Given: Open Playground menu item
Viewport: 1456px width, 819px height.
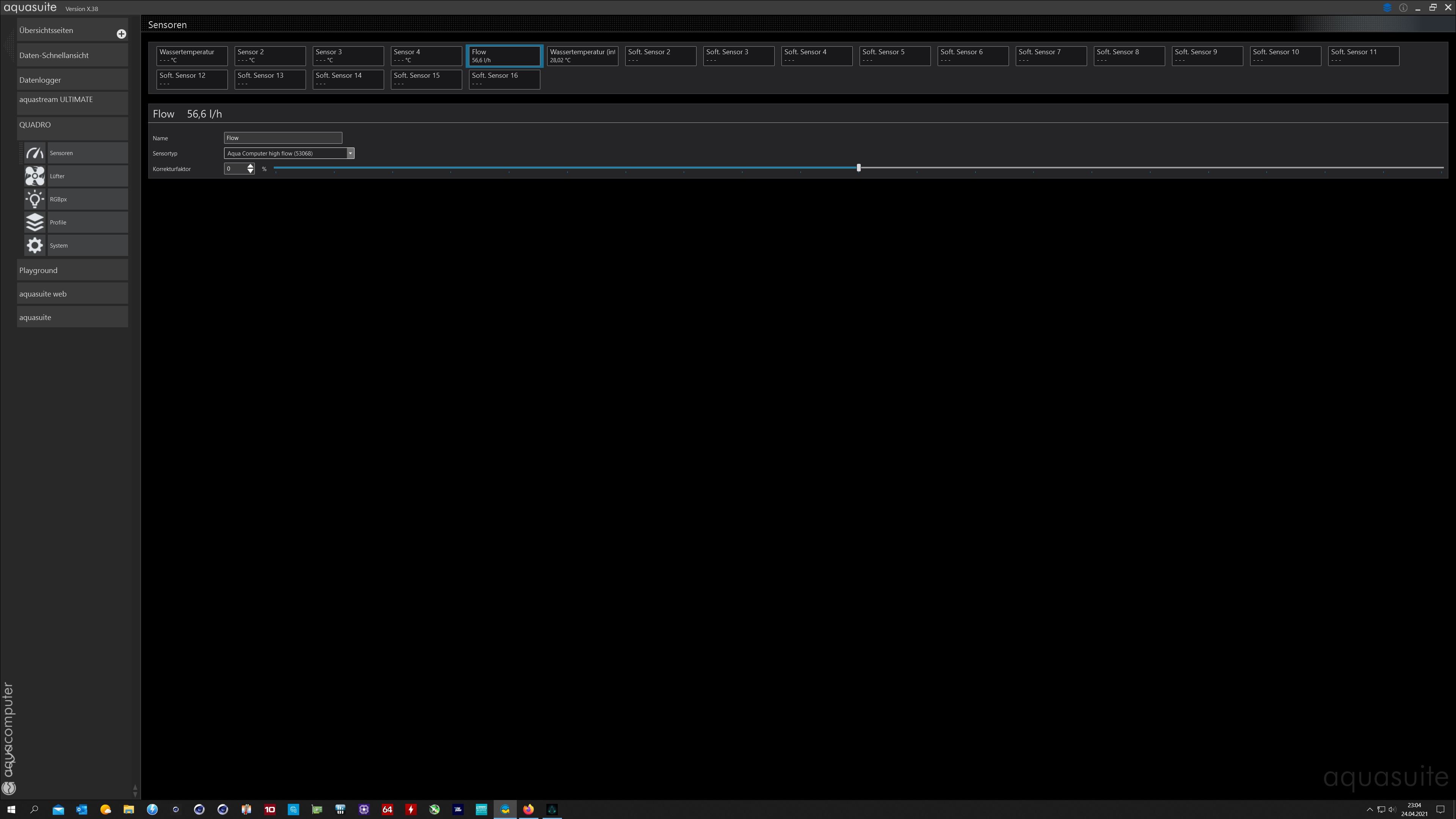Looking at the screenshot, I should [72, 271].
